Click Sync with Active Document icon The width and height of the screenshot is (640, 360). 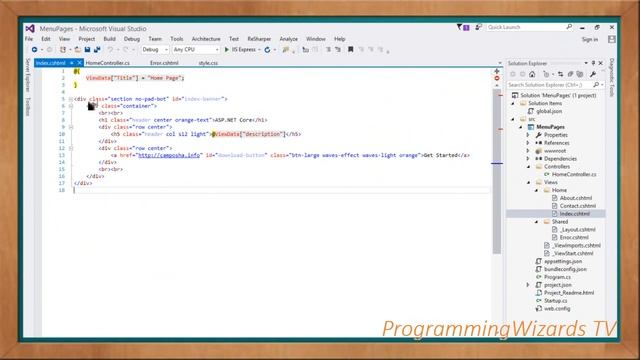pyautogui.click(x=560, y=74)
